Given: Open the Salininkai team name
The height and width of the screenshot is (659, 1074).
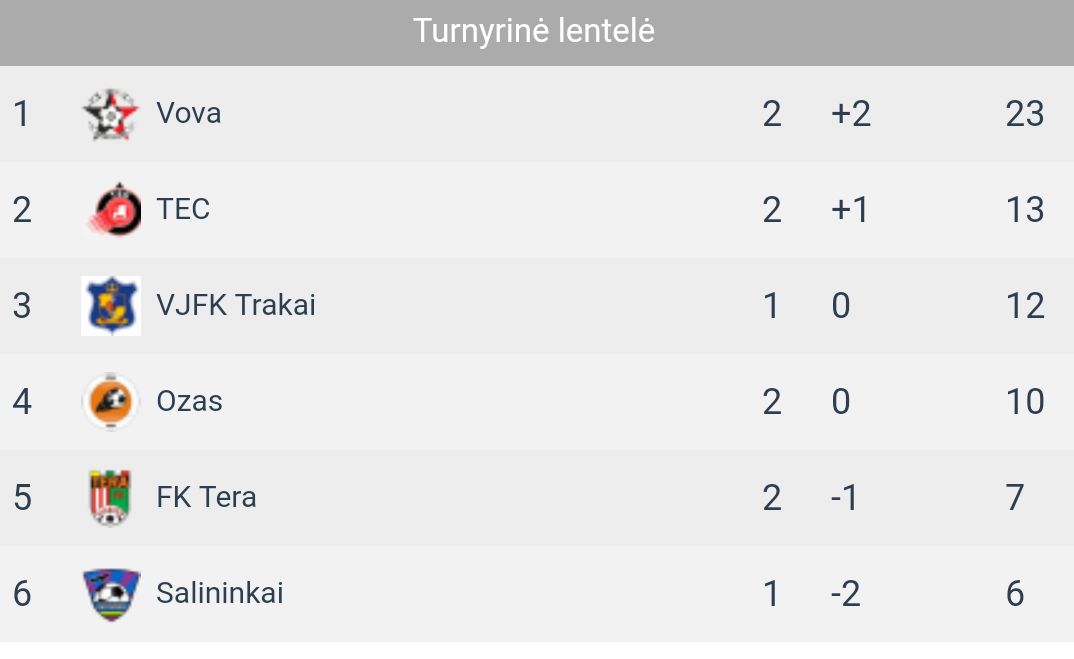Looking at the screenshot, I should pos(220,593).
